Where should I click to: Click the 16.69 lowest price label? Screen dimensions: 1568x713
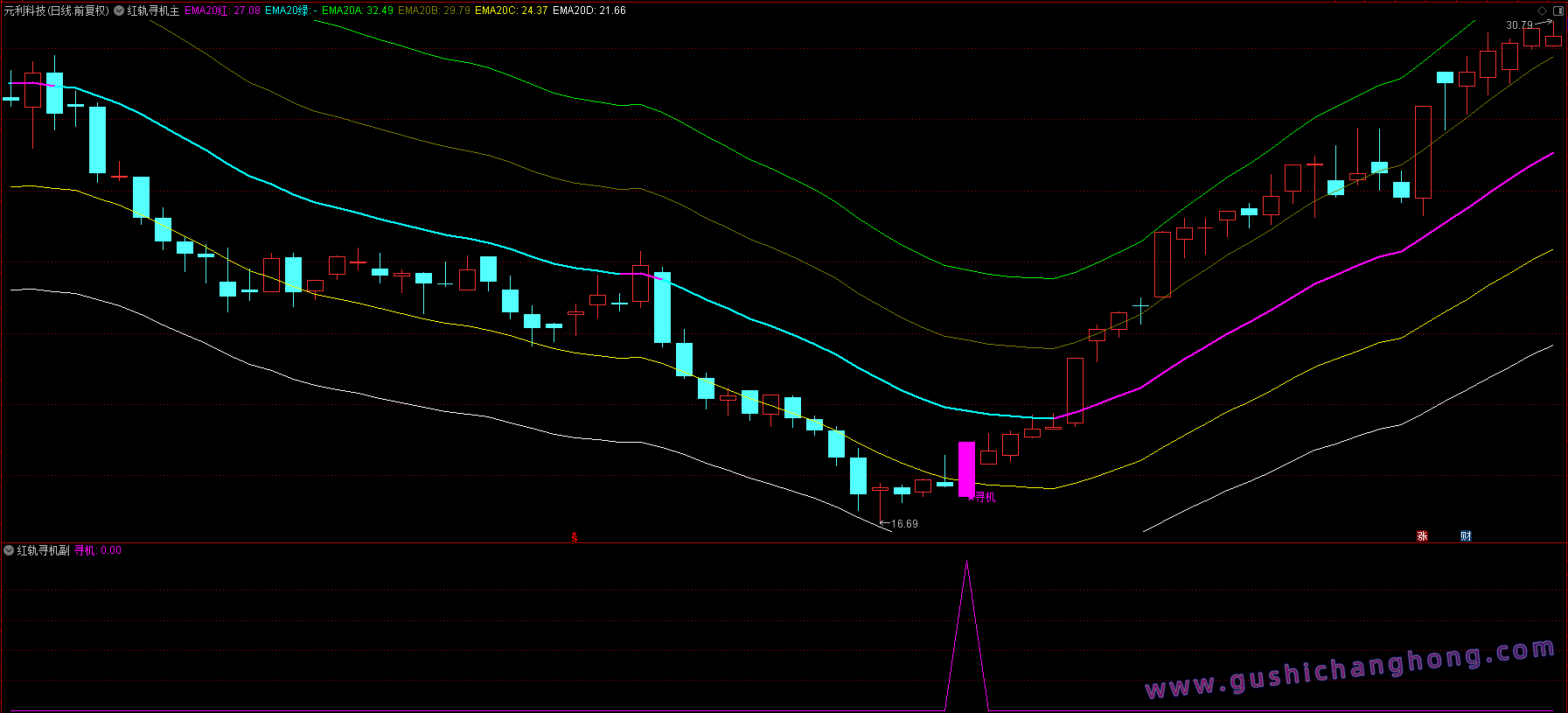click(904, 524)
